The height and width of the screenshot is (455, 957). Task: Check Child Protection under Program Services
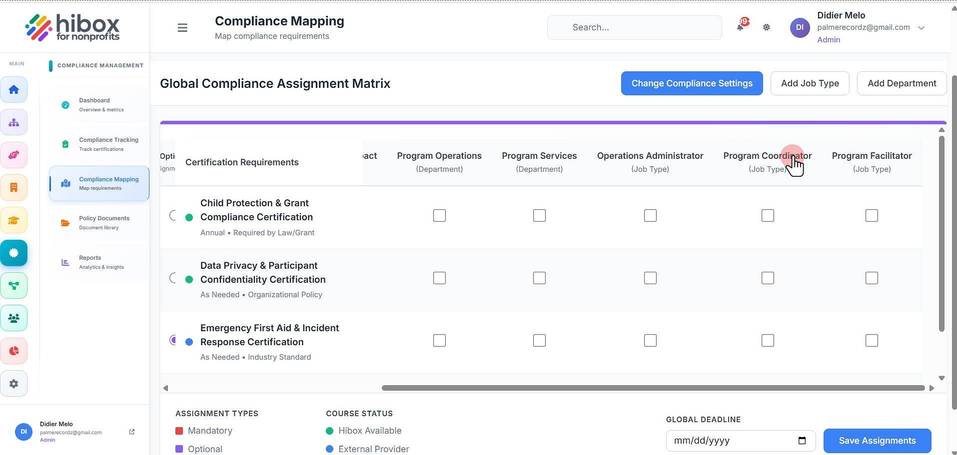click(x=540, y=215)
